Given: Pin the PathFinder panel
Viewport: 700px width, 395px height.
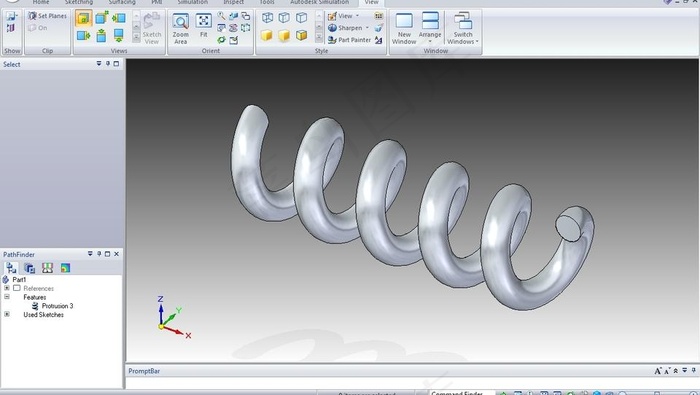Looking at the screenshot, I should (99, 254).
